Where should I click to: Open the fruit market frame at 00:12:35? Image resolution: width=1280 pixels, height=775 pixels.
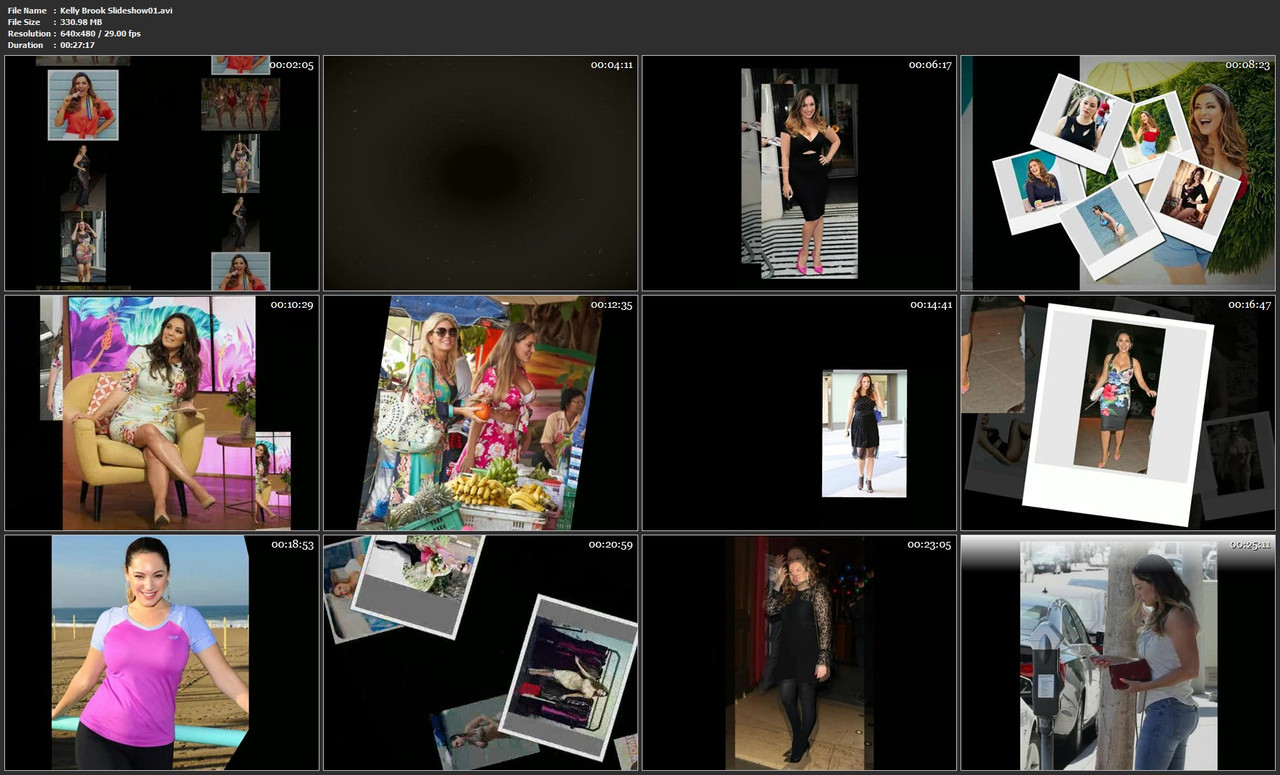coord(480,412)
